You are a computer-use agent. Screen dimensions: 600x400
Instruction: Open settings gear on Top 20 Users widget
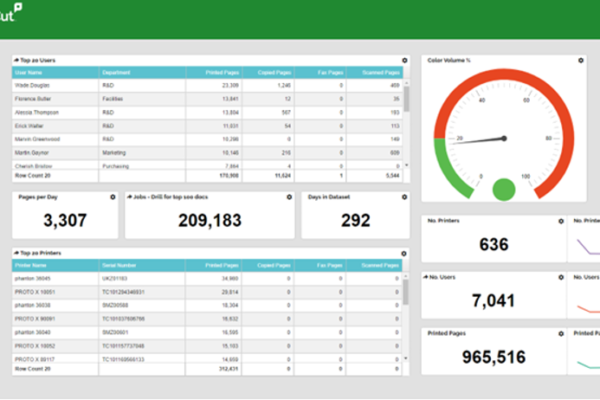(404, 61)
